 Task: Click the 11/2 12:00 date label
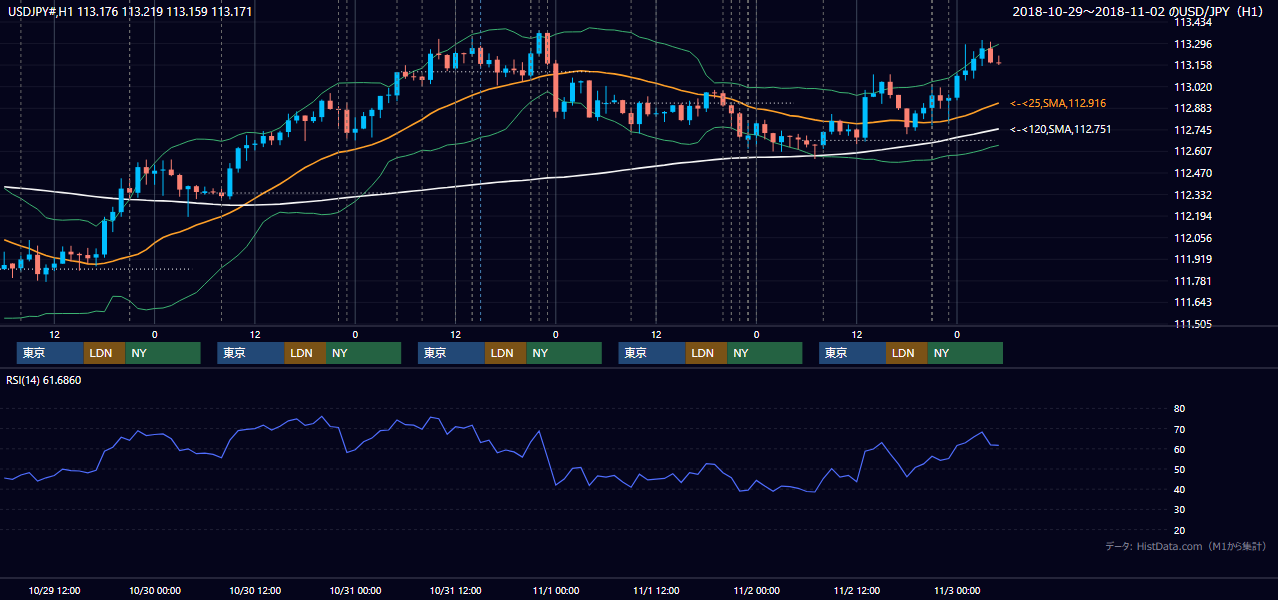coord(859,591)
